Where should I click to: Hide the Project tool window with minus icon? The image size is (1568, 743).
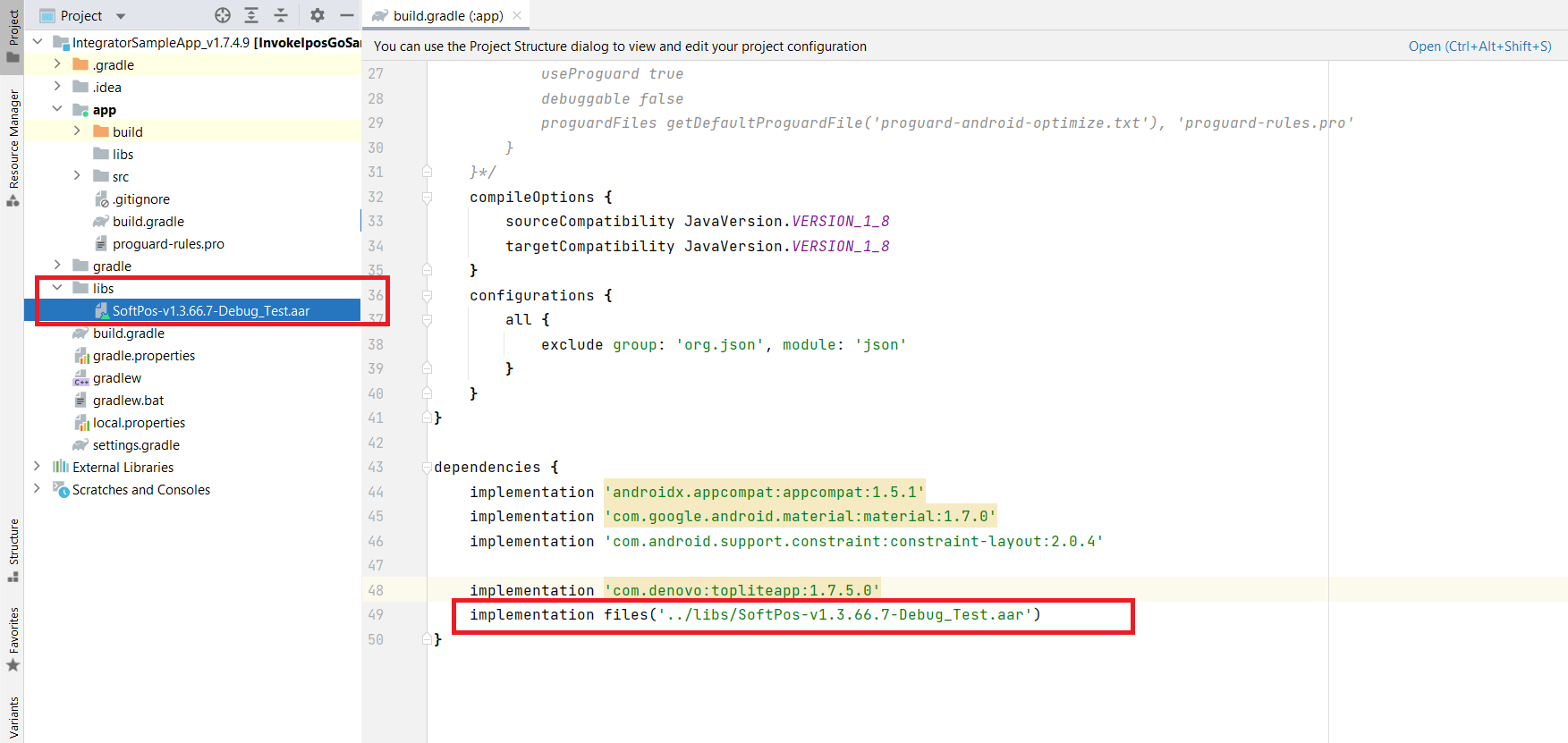click(x=346, y=15)
